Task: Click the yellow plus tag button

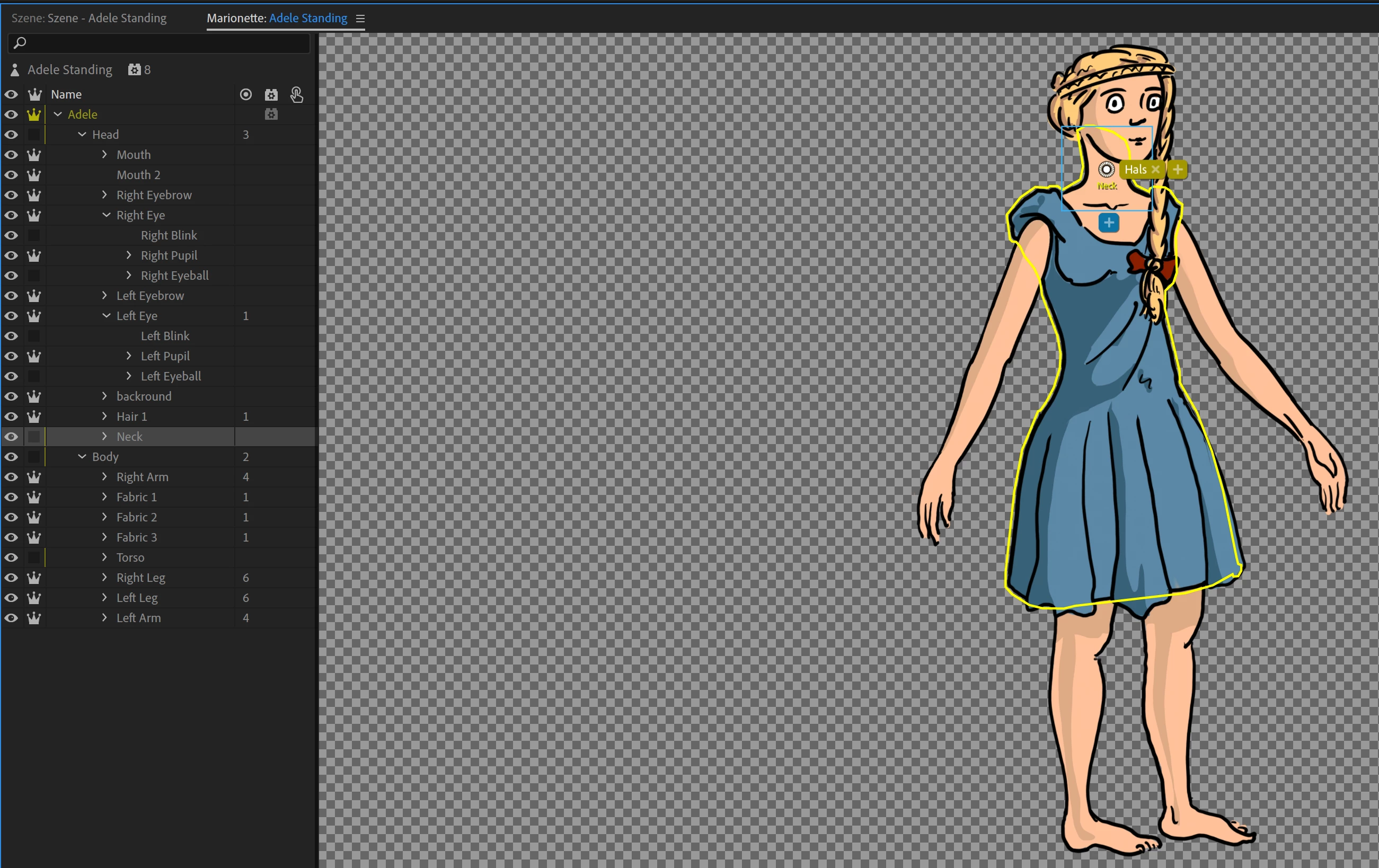Action: (1178, 170)
